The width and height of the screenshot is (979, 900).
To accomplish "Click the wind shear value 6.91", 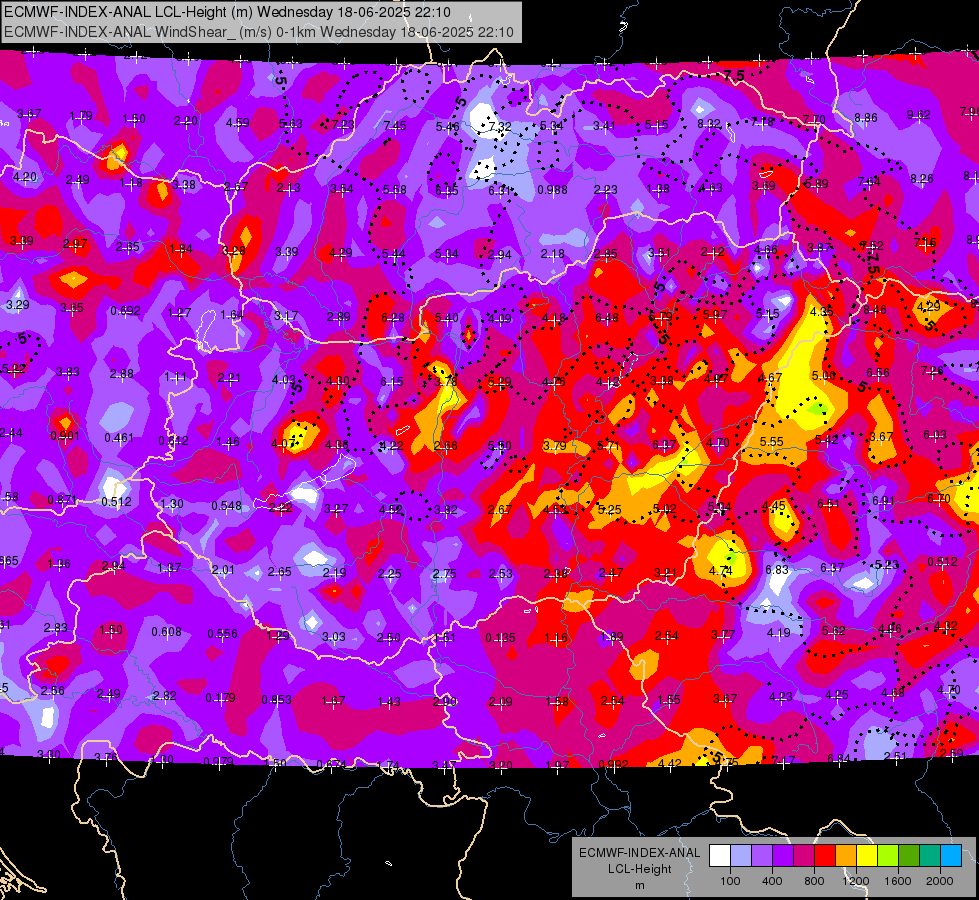I will click(x=883, y=500).
